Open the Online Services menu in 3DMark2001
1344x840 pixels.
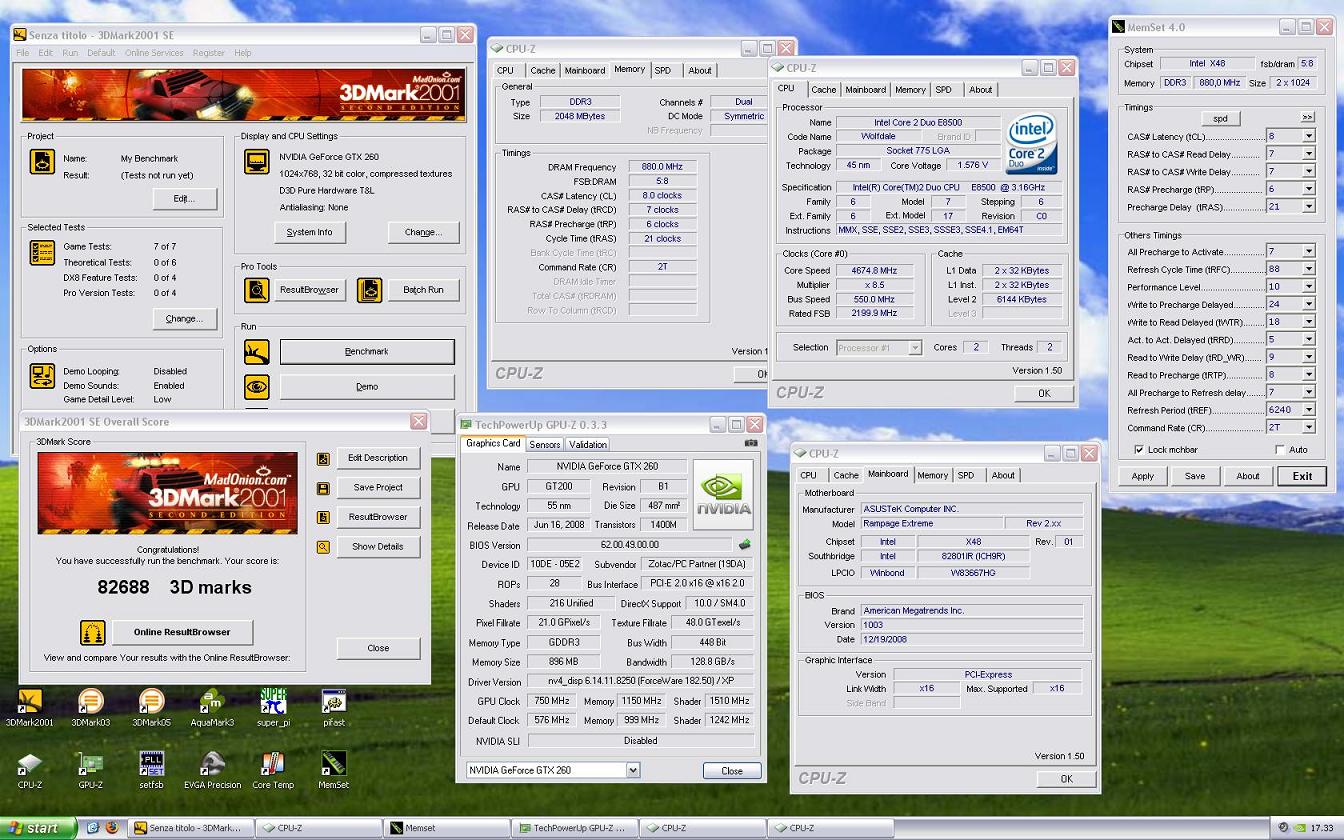[x=154, y=53]
